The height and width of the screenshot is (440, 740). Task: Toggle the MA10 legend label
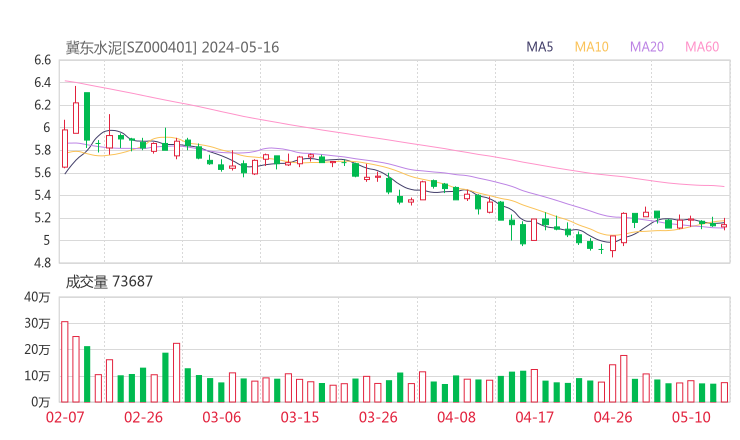pyautogui.click(x=591, y=47)
